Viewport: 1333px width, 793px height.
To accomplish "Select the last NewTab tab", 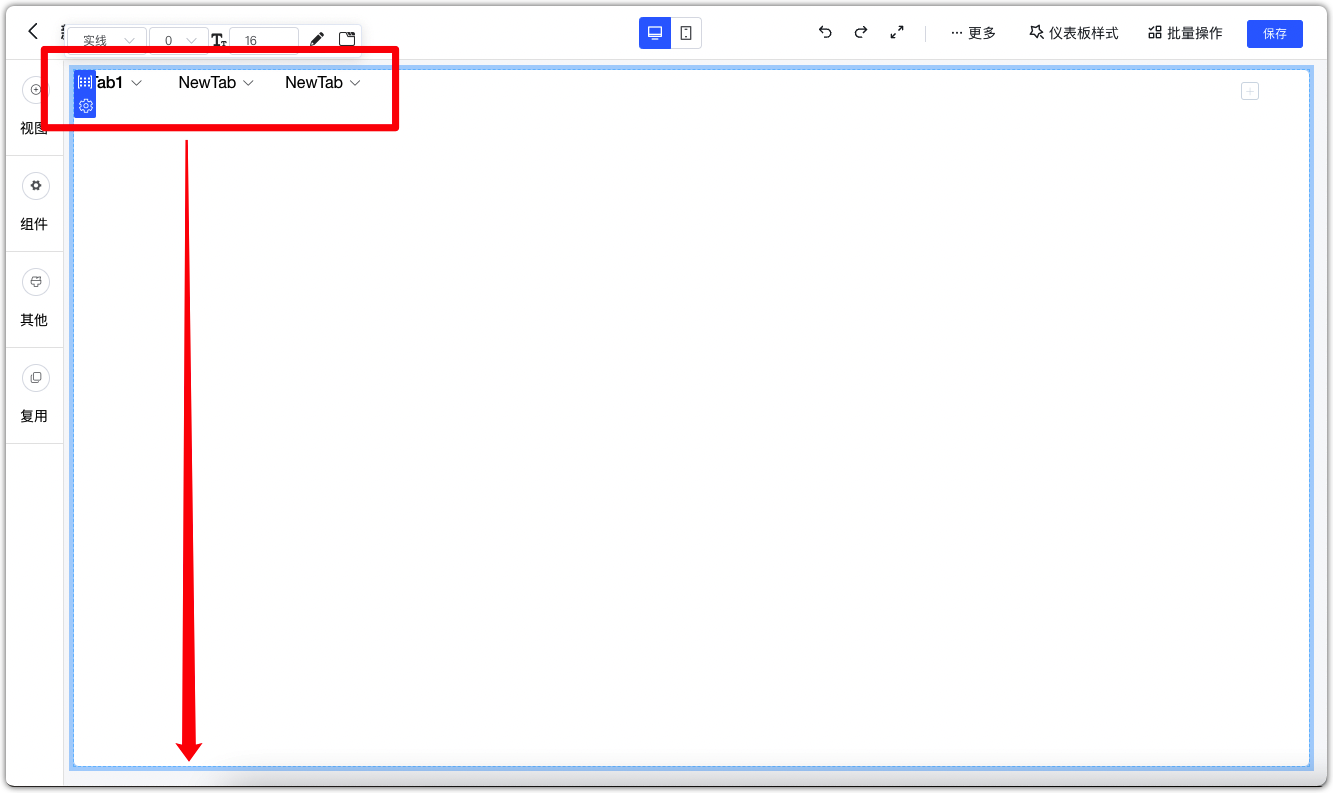I will [314, 83].
